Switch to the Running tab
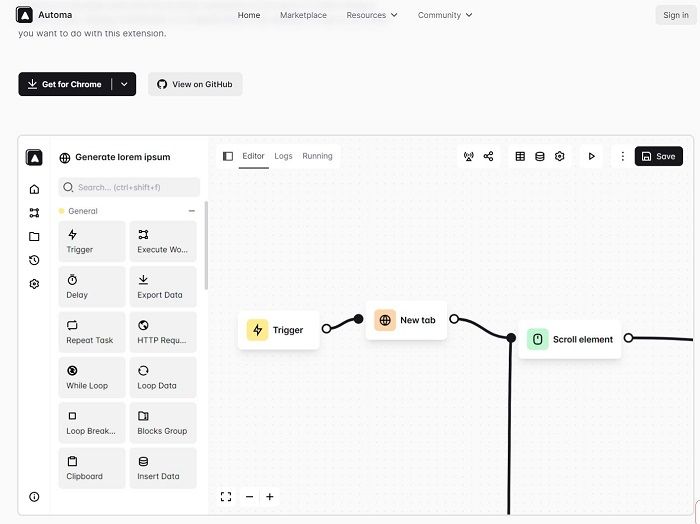The image size is (700, 524). [317, 156]
